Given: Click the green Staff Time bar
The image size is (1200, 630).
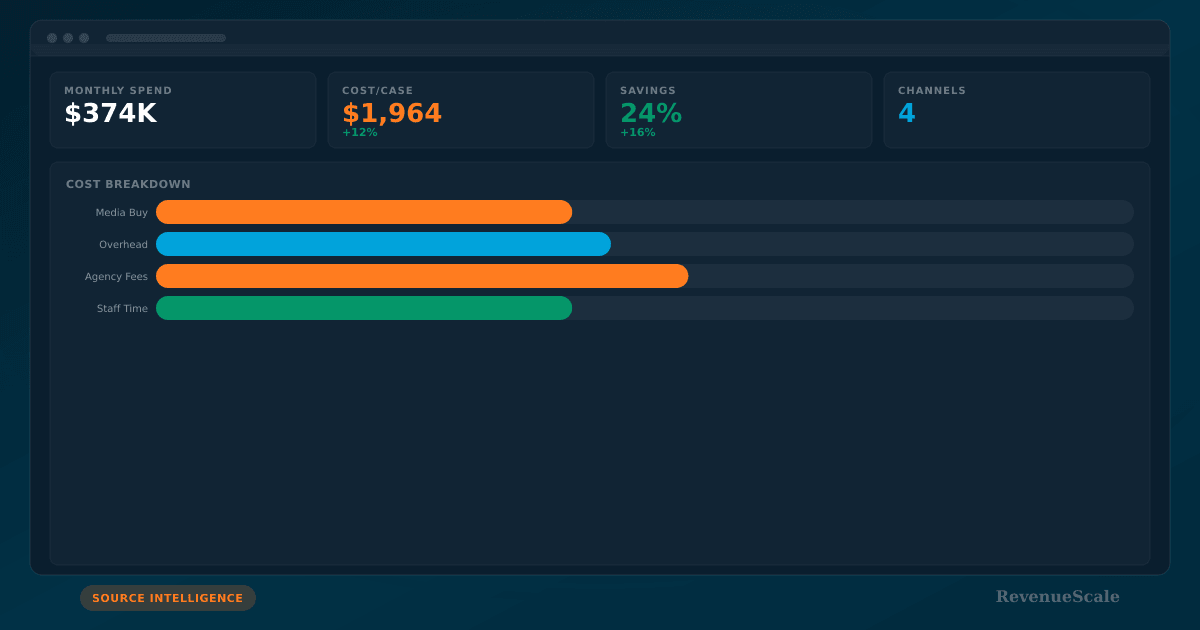Looking at the screenshot, I should 364,308.
